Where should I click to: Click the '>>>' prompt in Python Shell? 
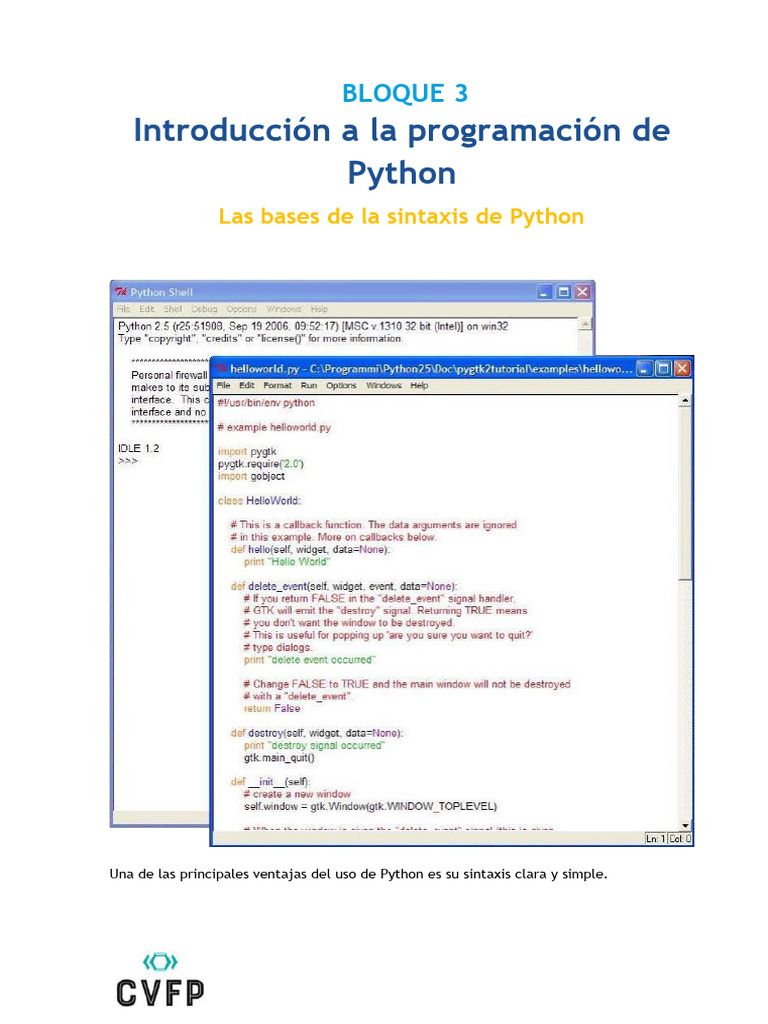click(x=127, y=461)
